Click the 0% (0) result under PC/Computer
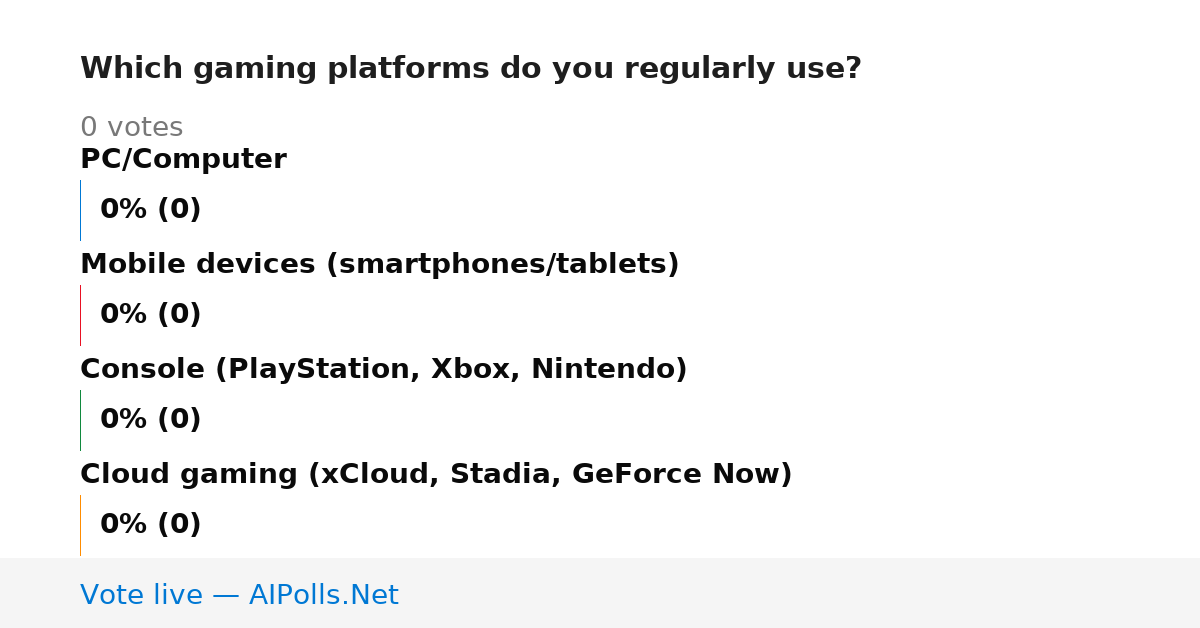Screen dimensions: 1200x628 150,210
